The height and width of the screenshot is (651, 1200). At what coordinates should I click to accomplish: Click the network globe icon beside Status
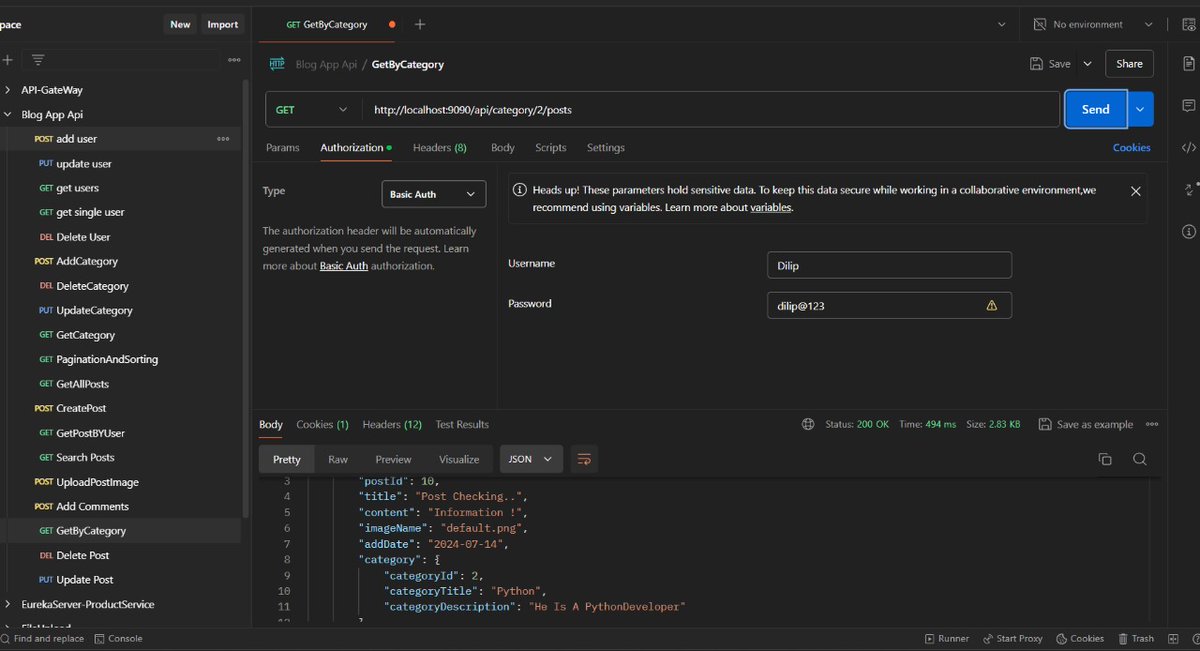point(808,424)
